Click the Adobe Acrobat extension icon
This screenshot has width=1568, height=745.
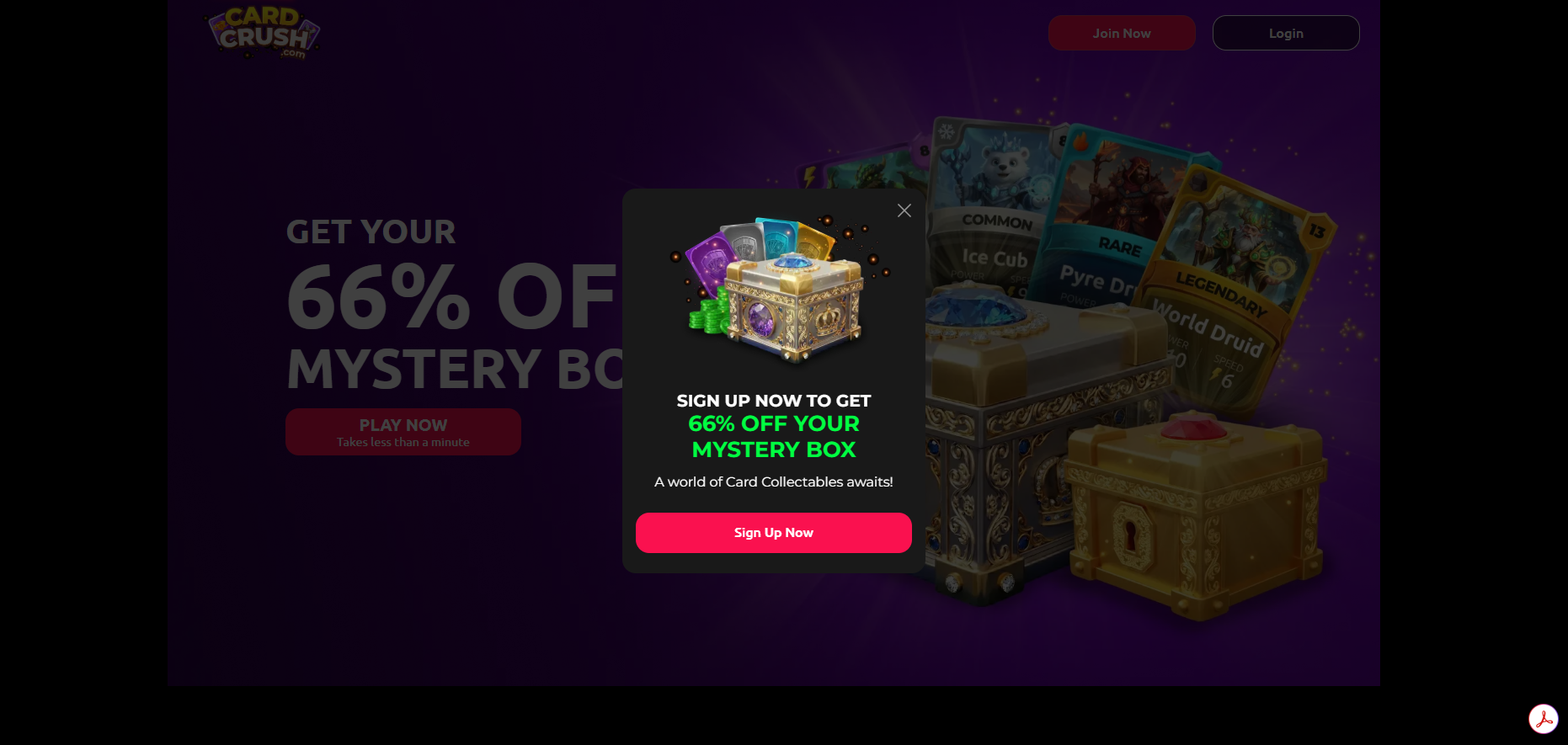1544,719
